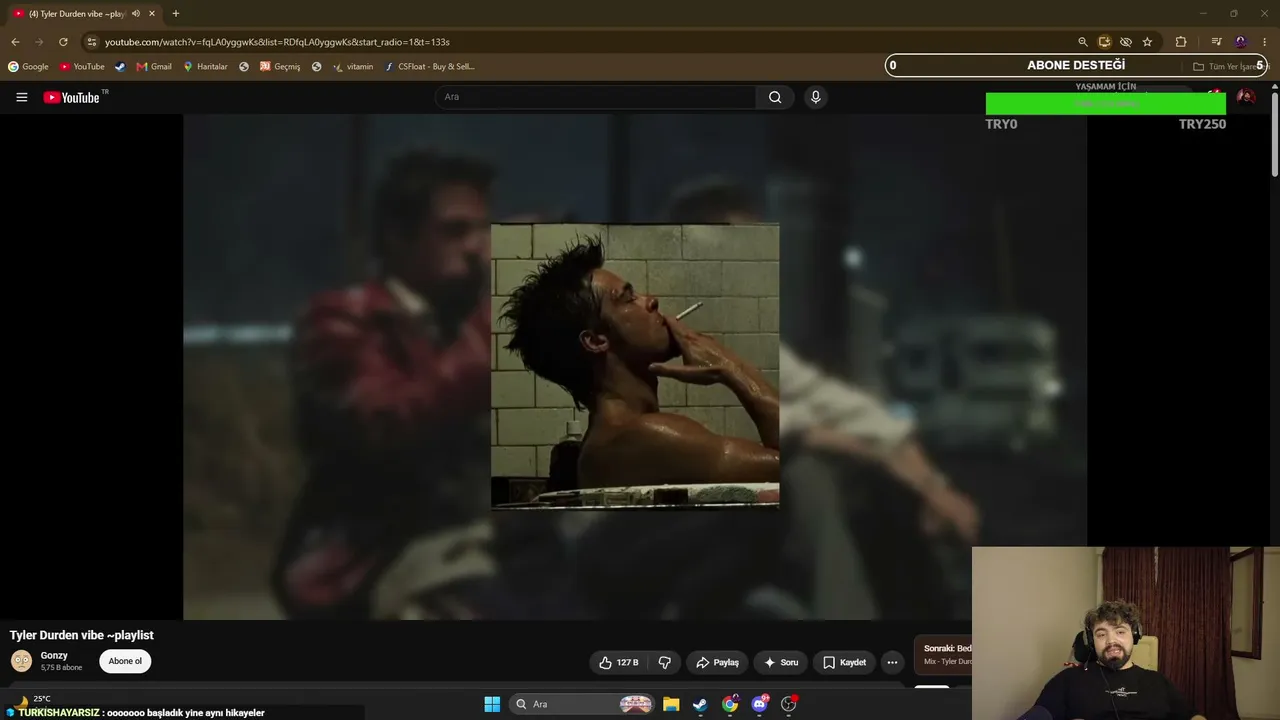Open the Gmail bookmark
Viewport: 1280px width, 720px height.
point(154,67)
